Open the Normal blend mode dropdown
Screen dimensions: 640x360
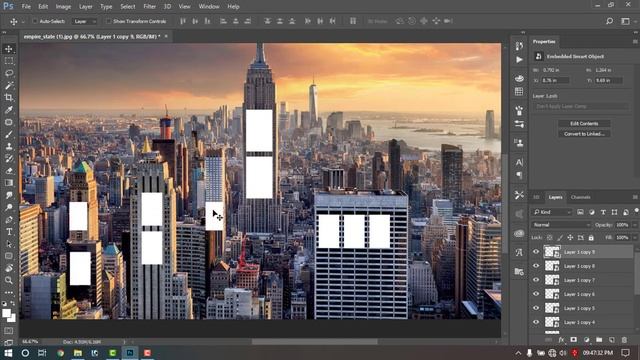coord(561,225)
